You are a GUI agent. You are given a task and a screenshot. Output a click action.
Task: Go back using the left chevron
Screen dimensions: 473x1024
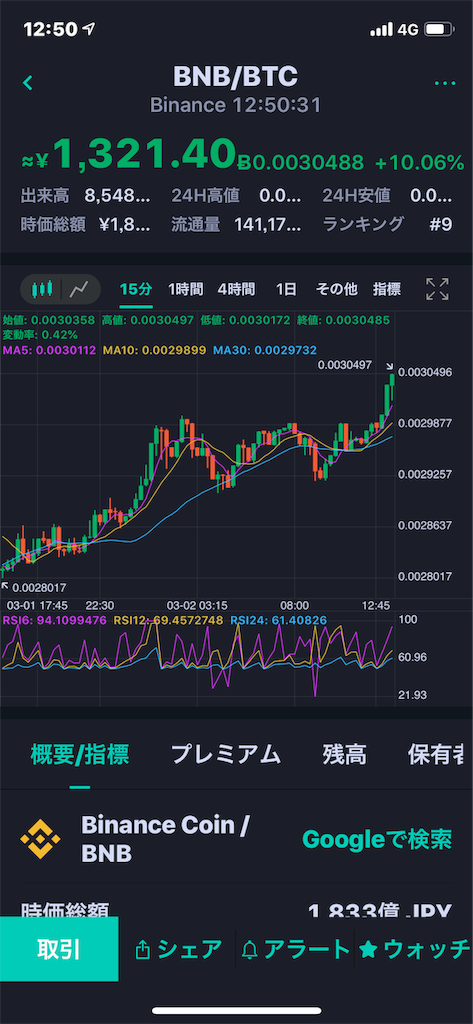click(27, 83)
